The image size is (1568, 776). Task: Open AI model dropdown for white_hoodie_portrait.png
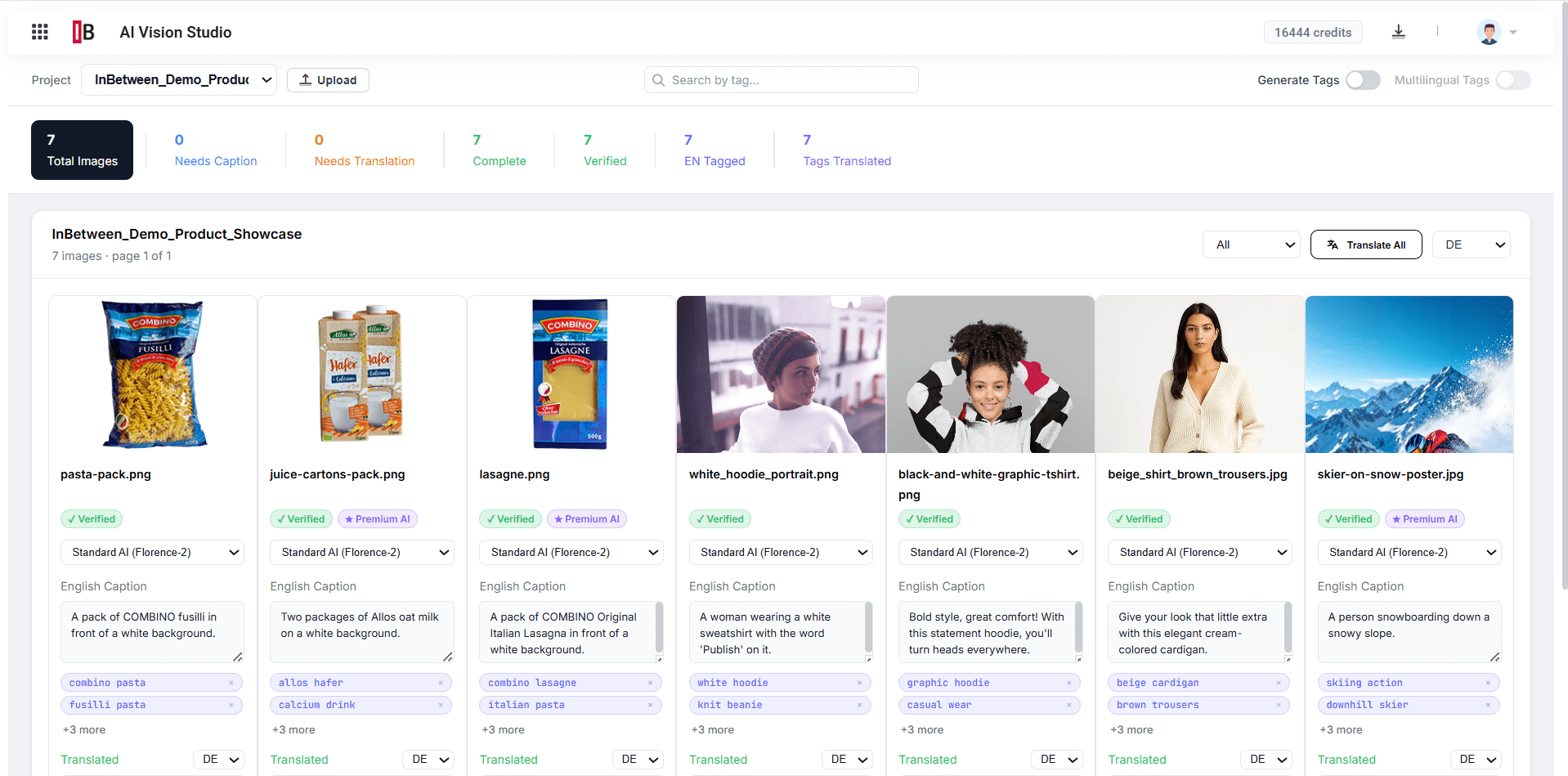781,553
